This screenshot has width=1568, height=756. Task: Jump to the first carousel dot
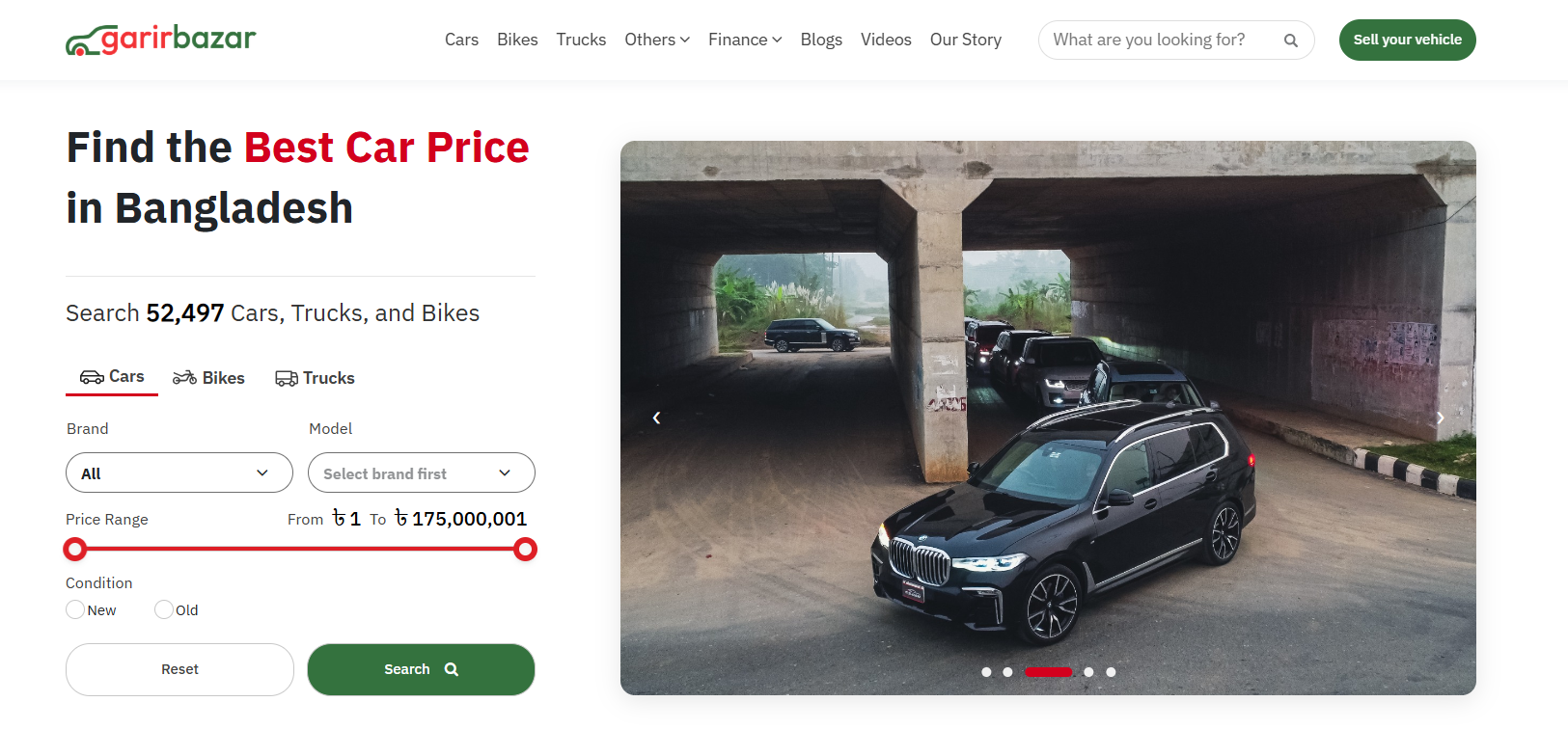tap(986, 672)
